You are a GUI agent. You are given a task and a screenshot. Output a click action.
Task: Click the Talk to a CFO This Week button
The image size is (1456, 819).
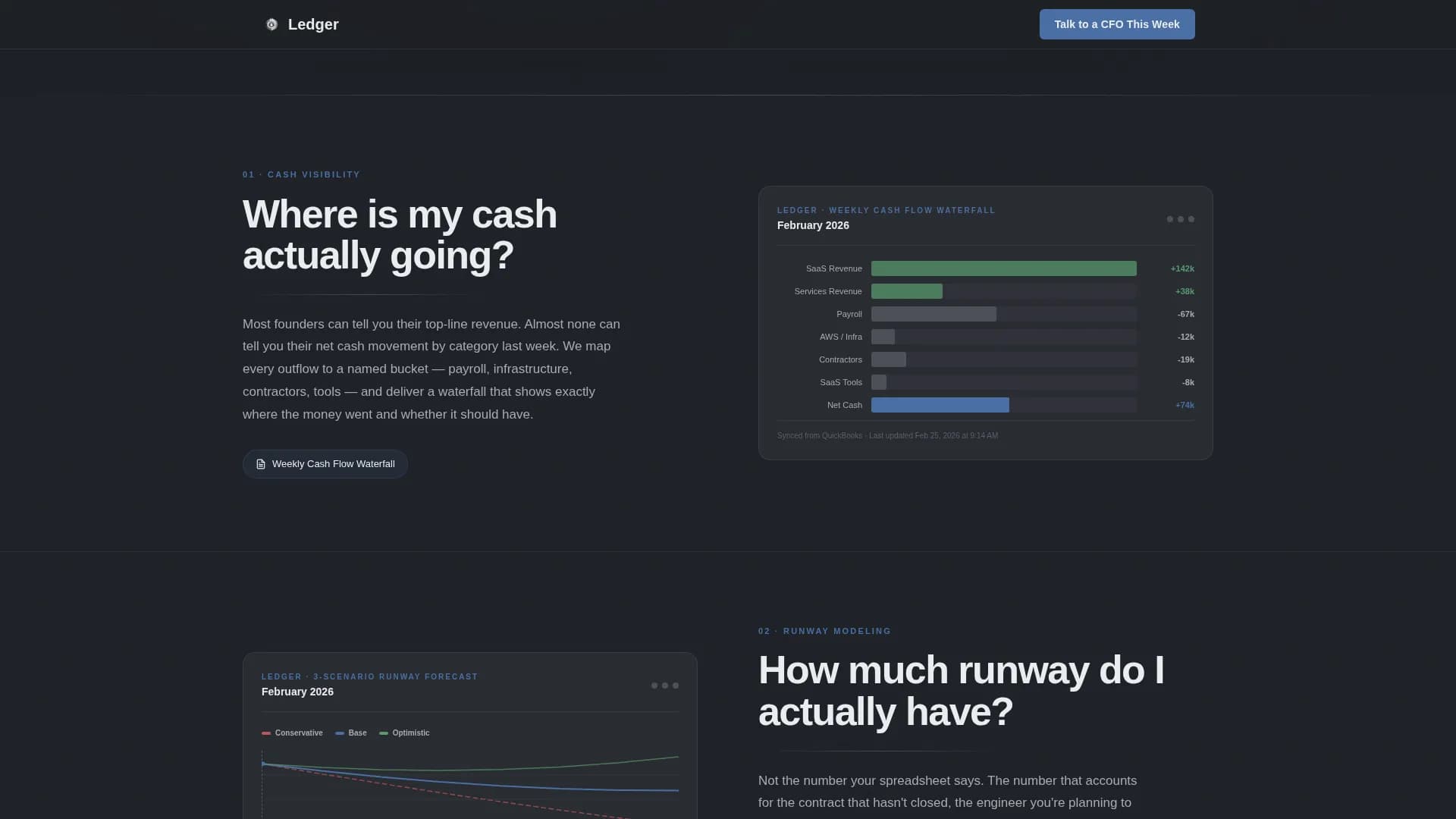(x=1116, y=24)
